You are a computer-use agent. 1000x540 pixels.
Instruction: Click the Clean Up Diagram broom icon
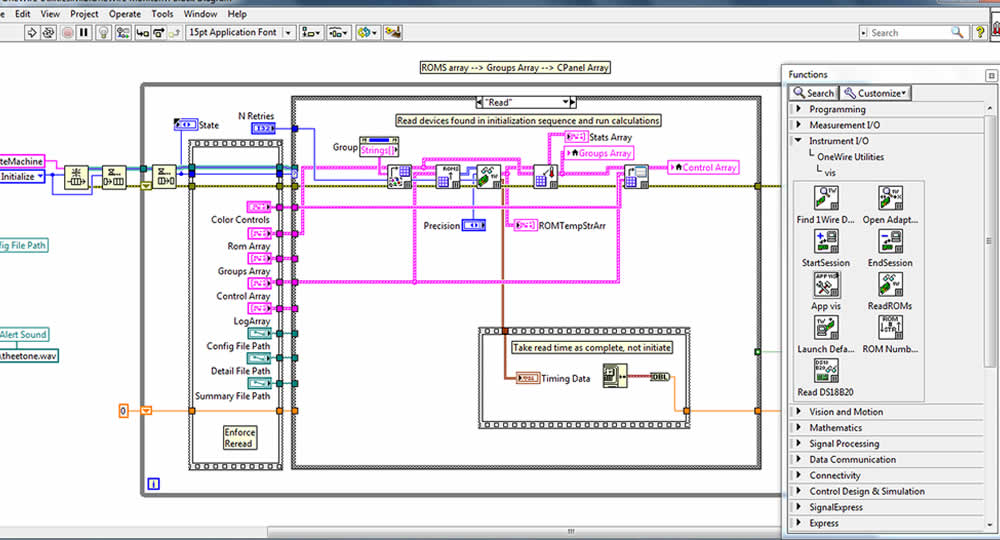coord(393,32)
